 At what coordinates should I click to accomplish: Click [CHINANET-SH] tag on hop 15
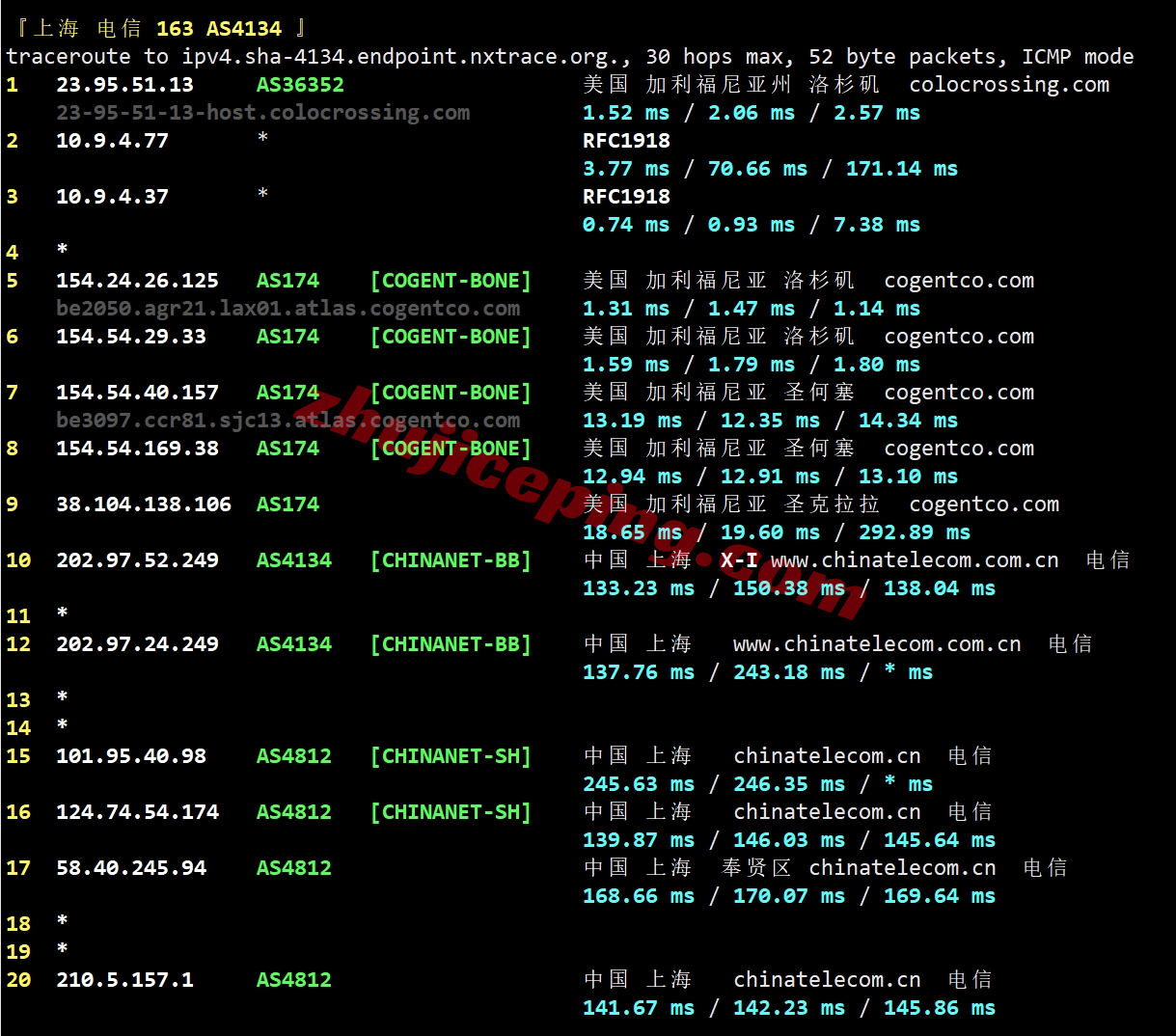451,756
